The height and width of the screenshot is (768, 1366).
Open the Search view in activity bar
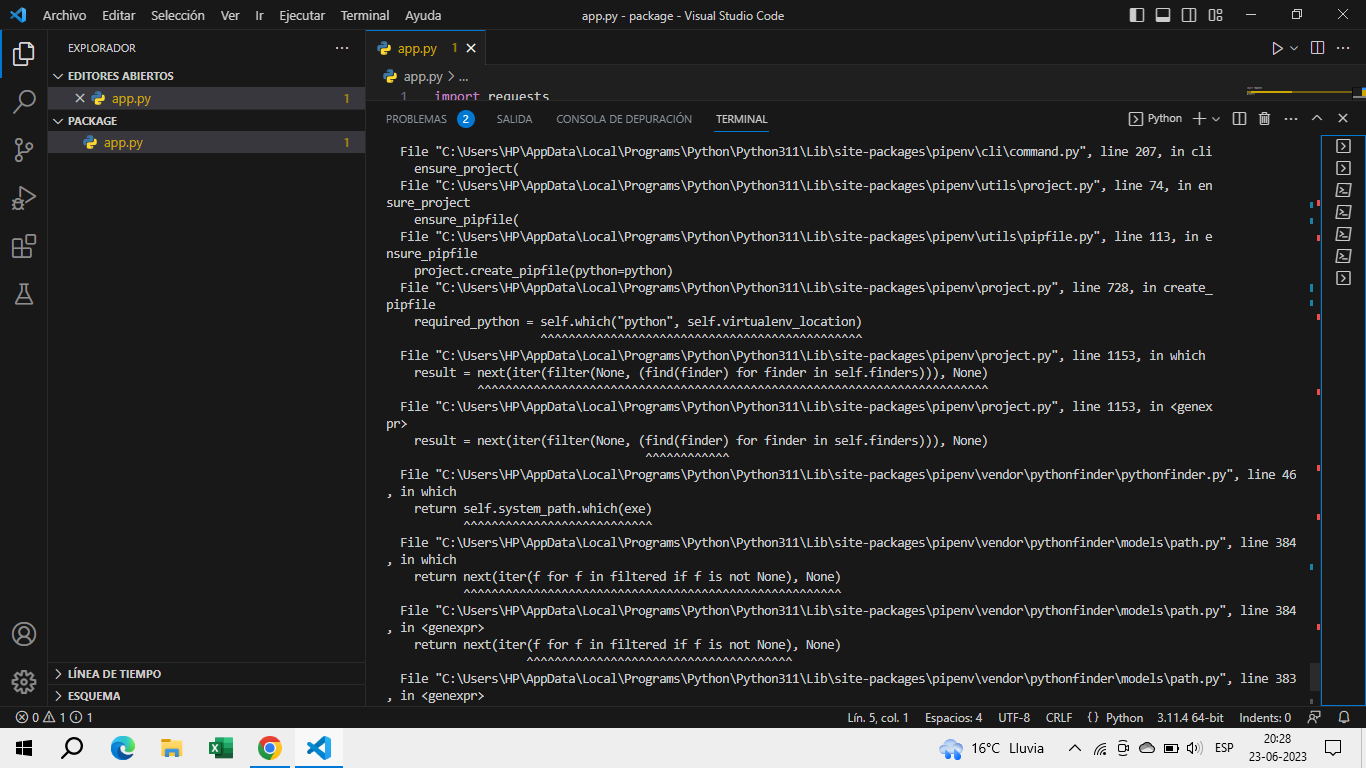(24, 102)
